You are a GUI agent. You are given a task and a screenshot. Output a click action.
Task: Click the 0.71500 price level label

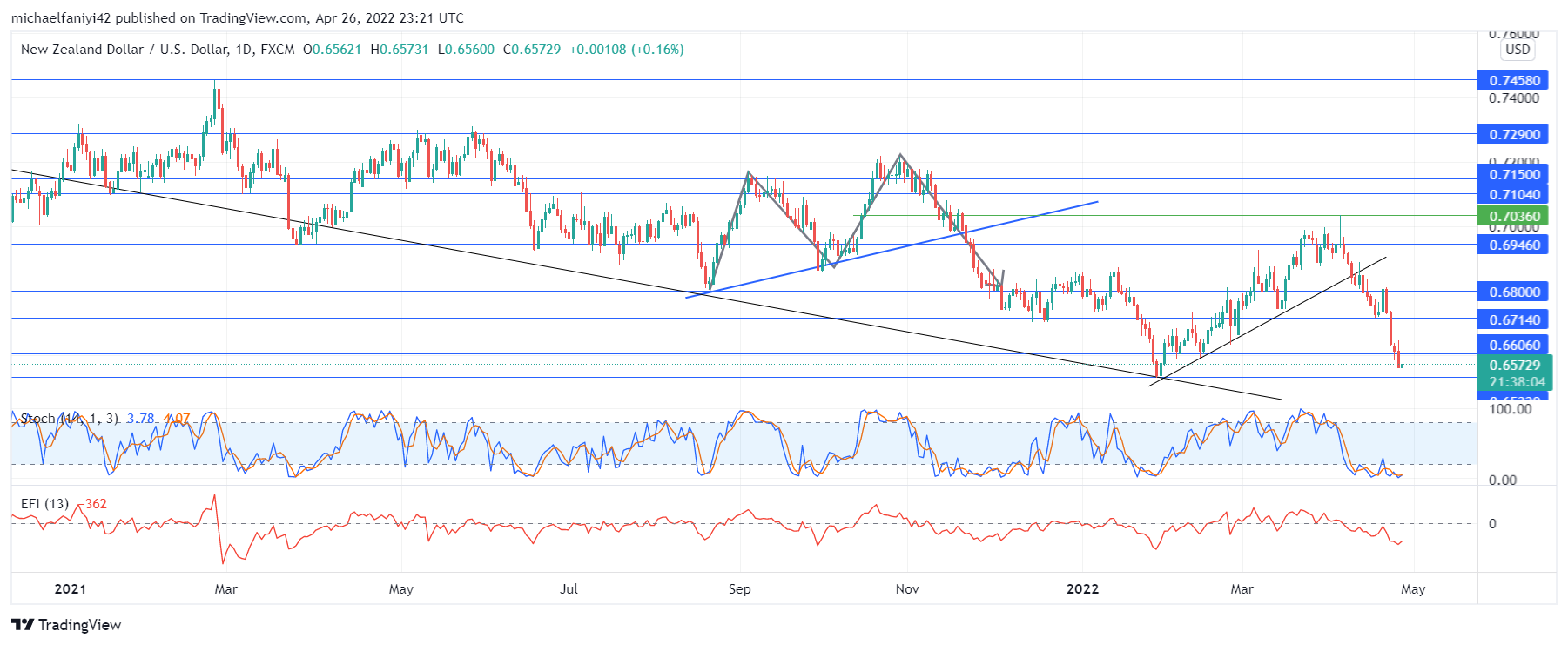(x=1514, y=175)
